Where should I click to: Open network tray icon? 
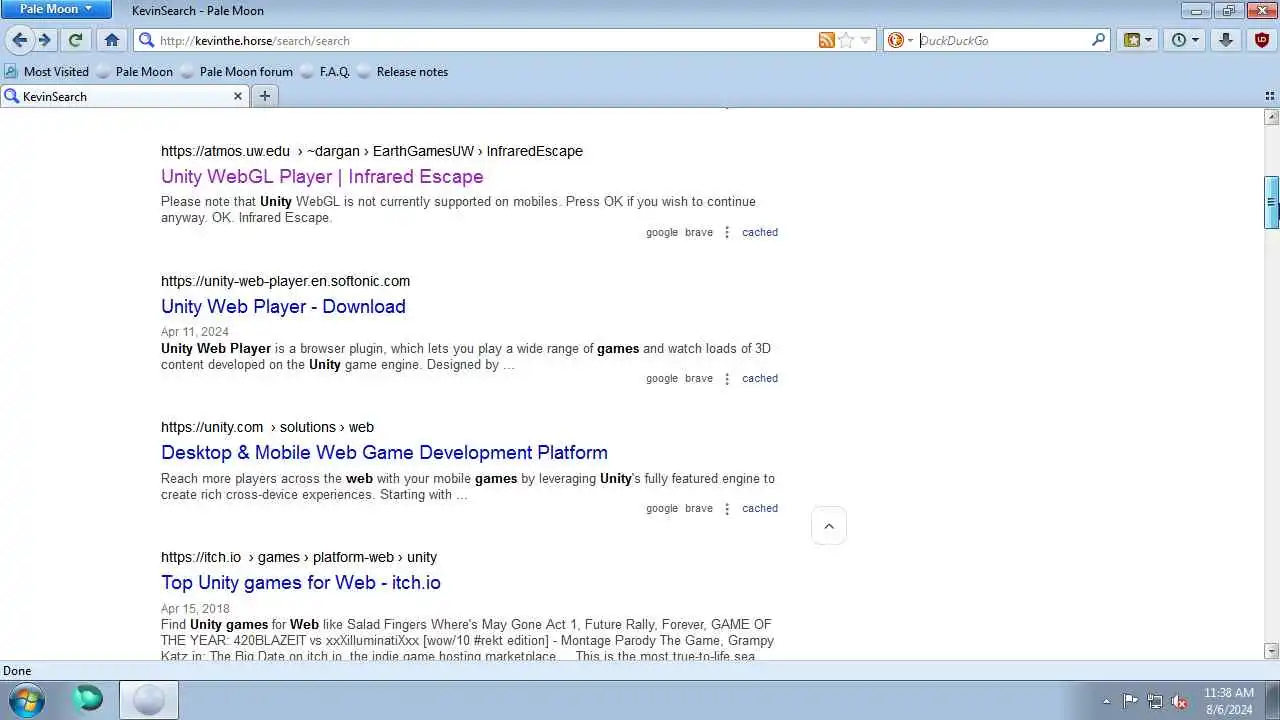tap(1155, 701)
